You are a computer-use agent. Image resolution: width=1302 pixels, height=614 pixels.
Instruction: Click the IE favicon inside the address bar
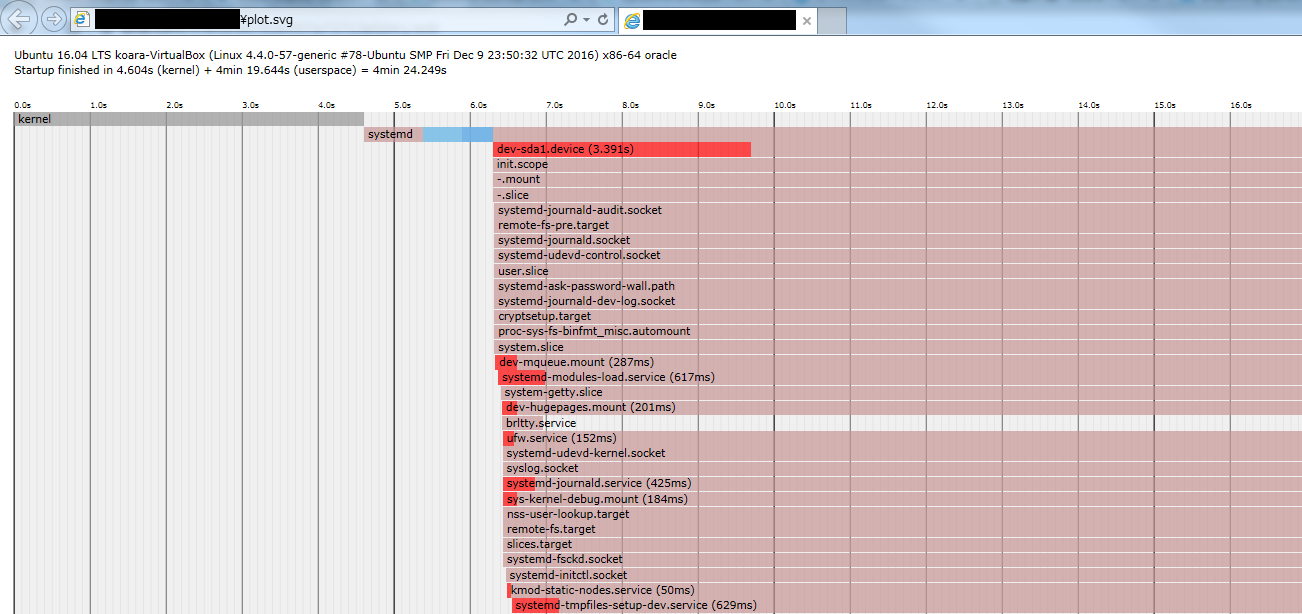(x=81, y=19)
